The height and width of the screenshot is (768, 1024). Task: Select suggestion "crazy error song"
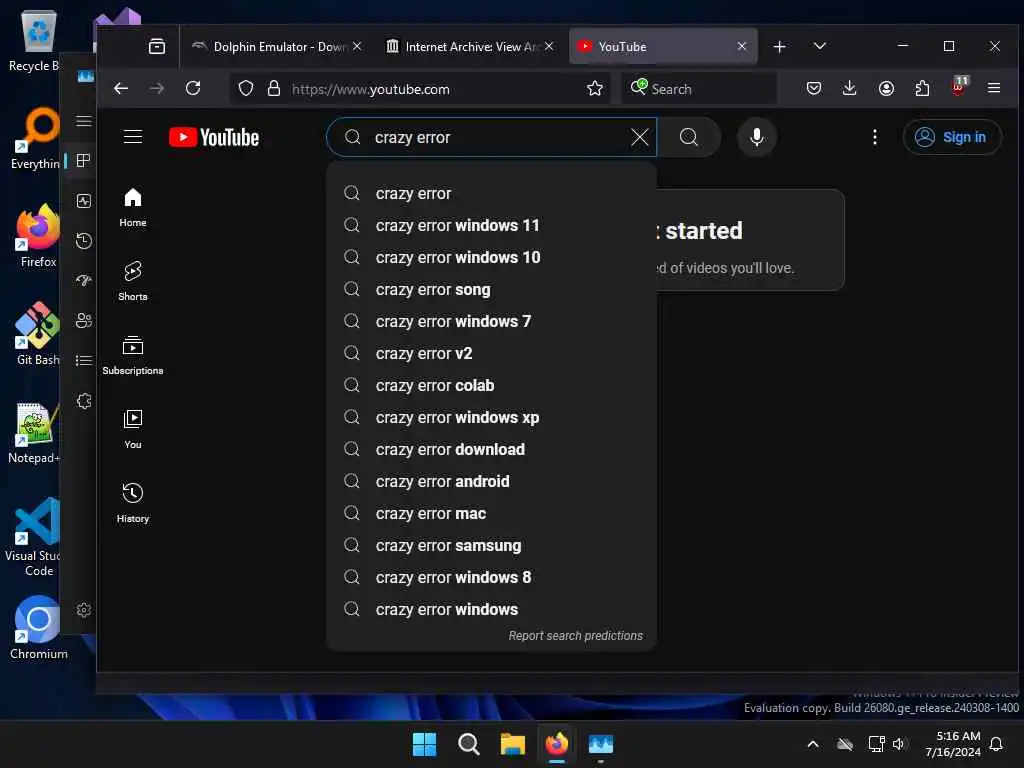click(x=491, y=289)
